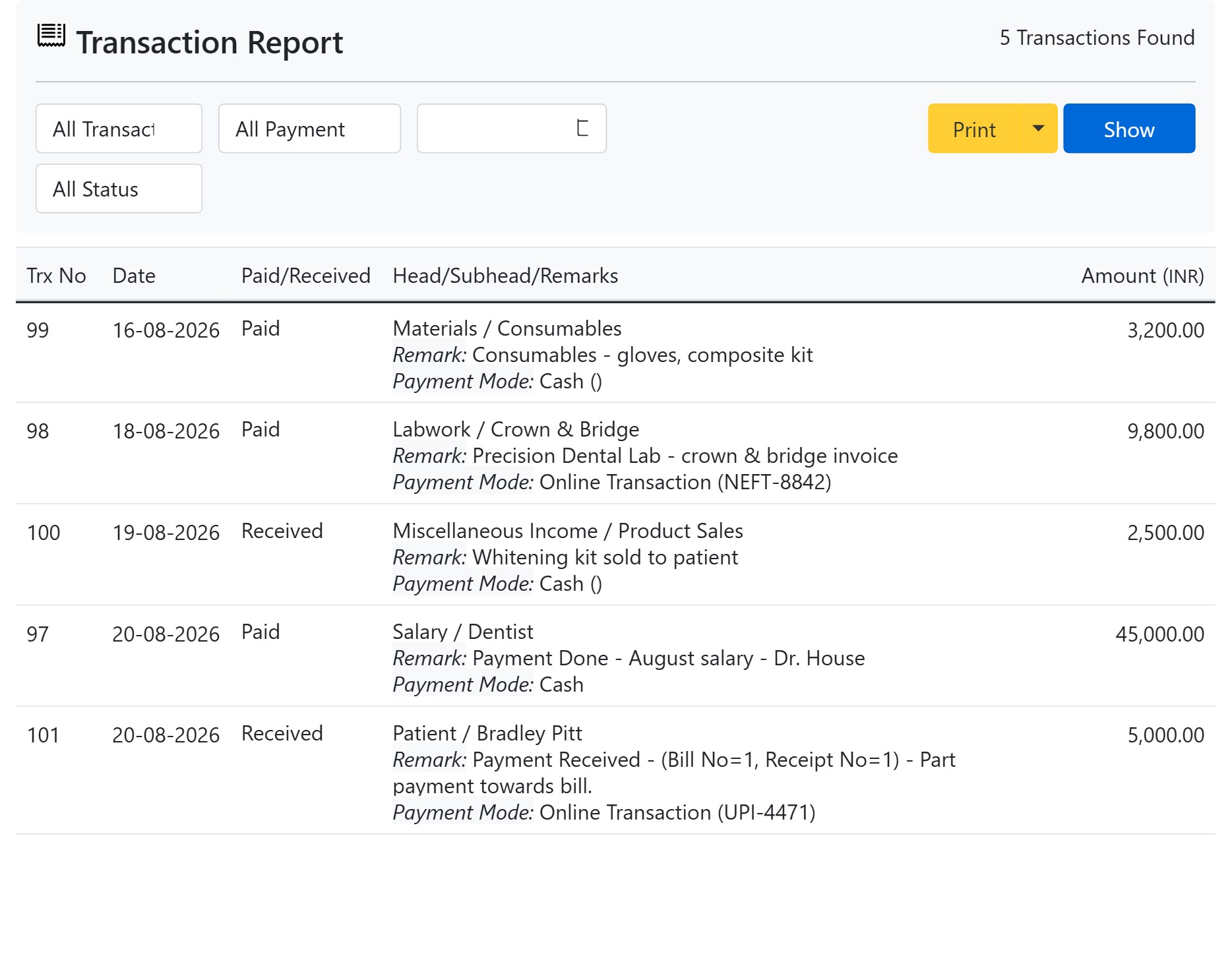The image size is (1232, 964).
Task: Click the amount 5,000.00
Action: point(1165,735)
